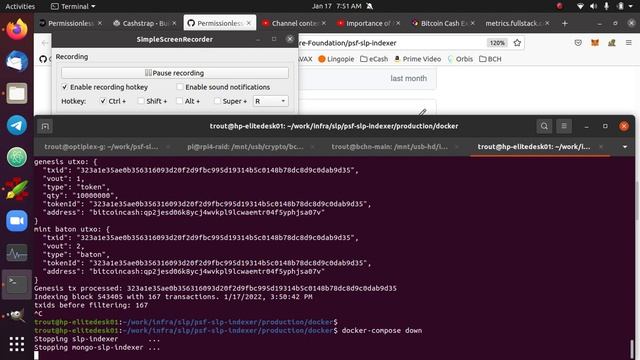Toggle the Super + hotkey checkbox
Image resolution: width=640 pixels, height=360 pixels.
click(x=217, y=101)
